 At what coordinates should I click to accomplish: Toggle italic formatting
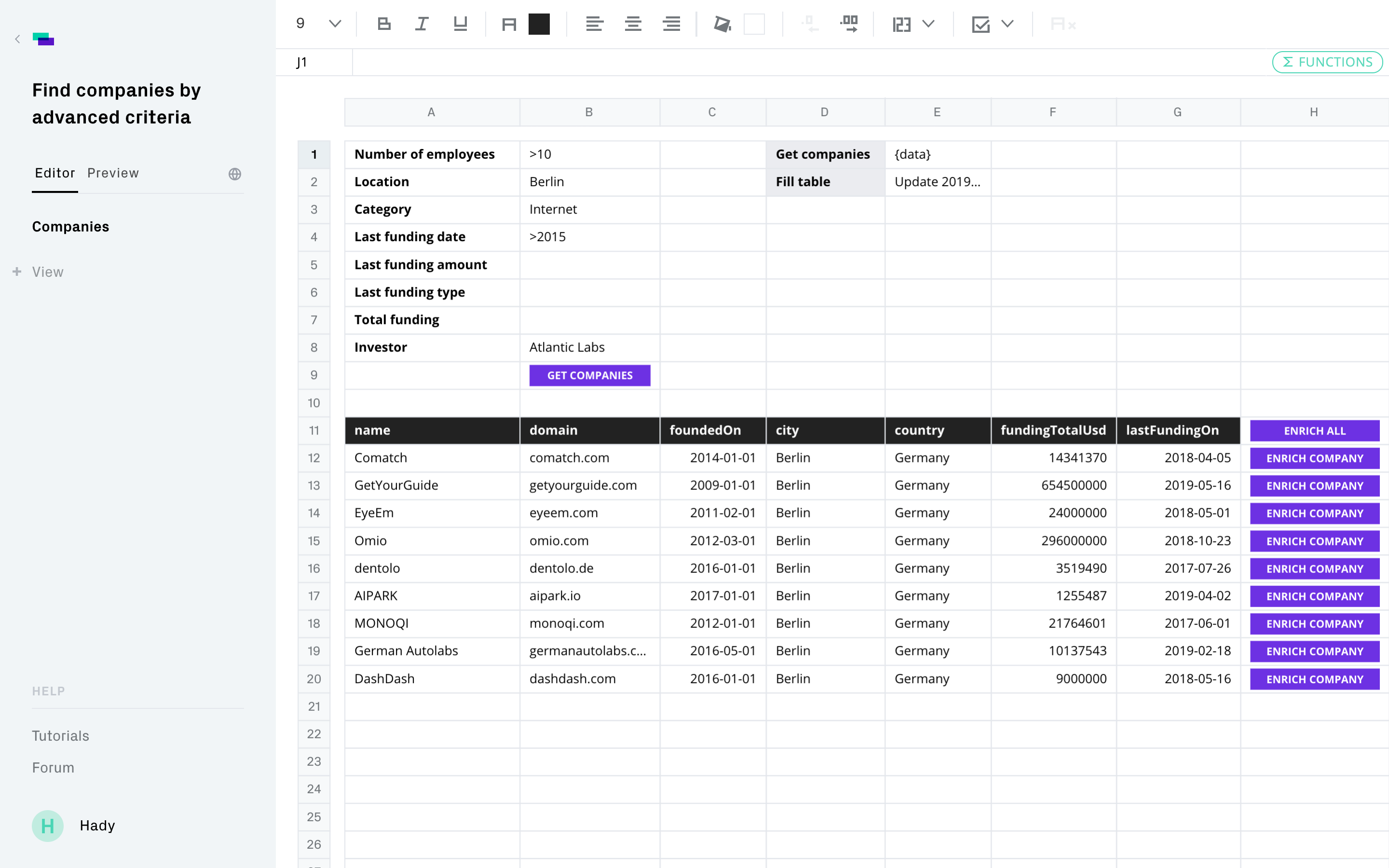[x=422, y=24]
